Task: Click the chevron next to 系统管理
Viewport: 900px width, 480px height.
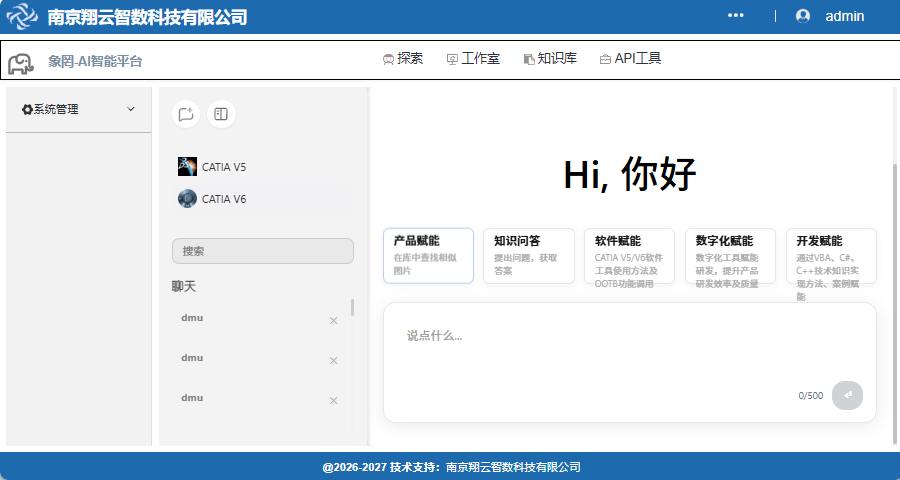Action: point(131,109)
